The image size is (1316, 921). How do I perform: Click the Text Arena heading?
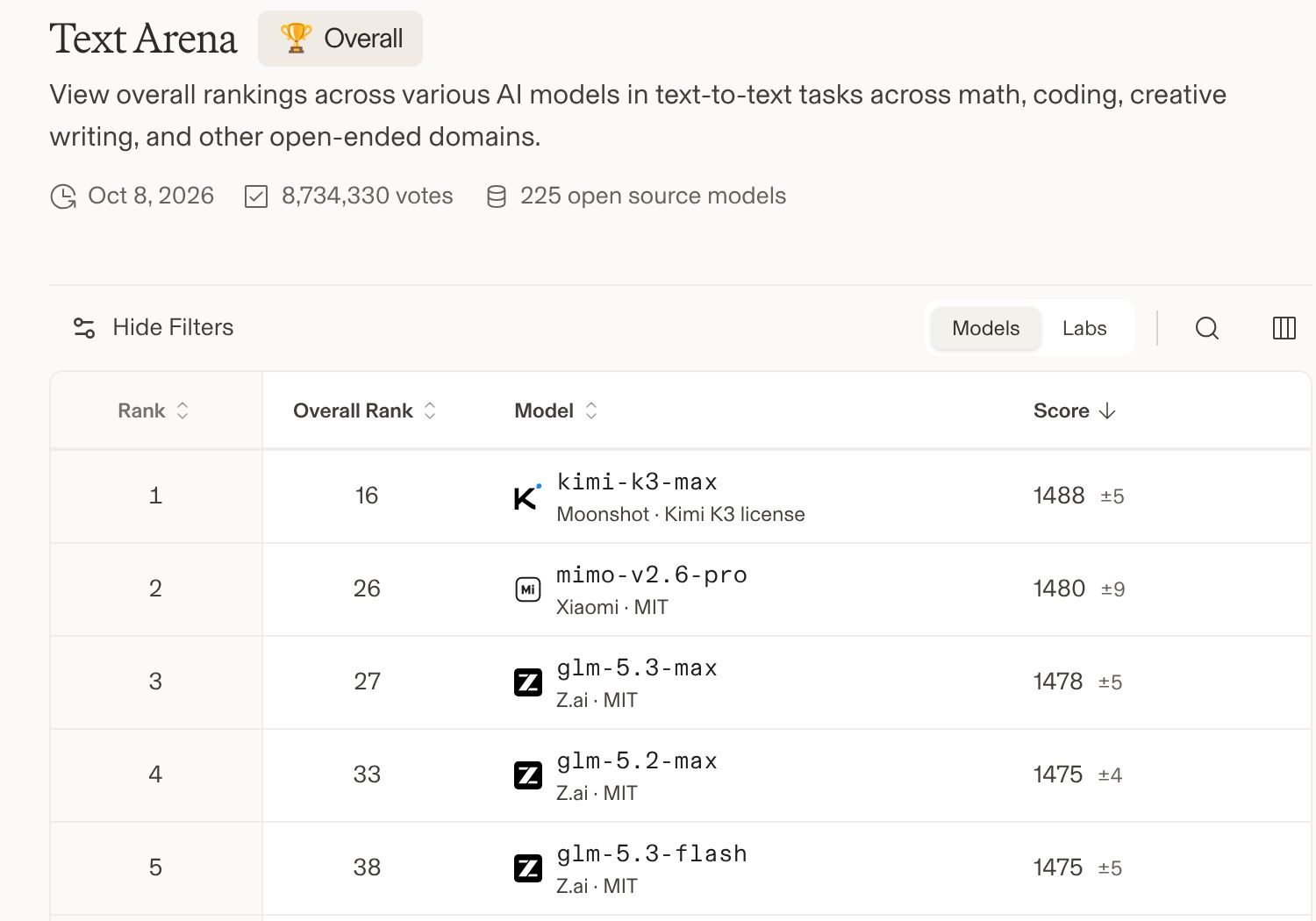pos(143,39)
